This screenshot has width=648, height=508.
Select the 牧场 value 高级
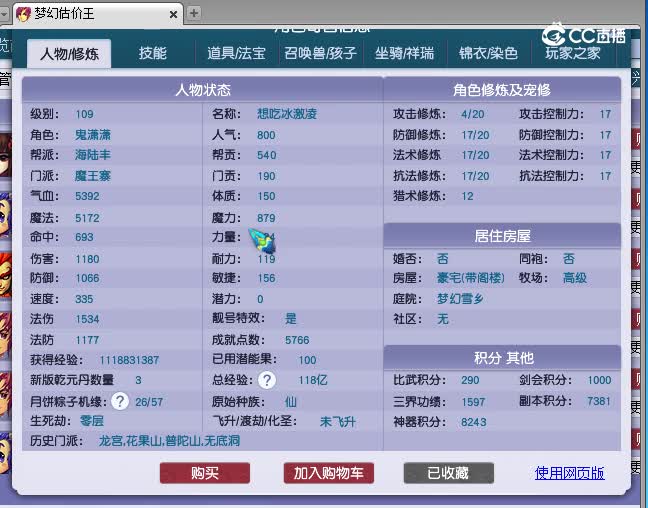click(574, 278)
